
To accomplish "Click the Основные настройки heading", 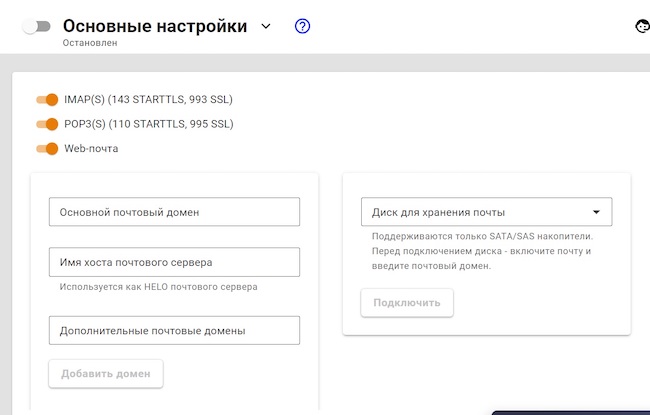I will (x=155, y=27).
